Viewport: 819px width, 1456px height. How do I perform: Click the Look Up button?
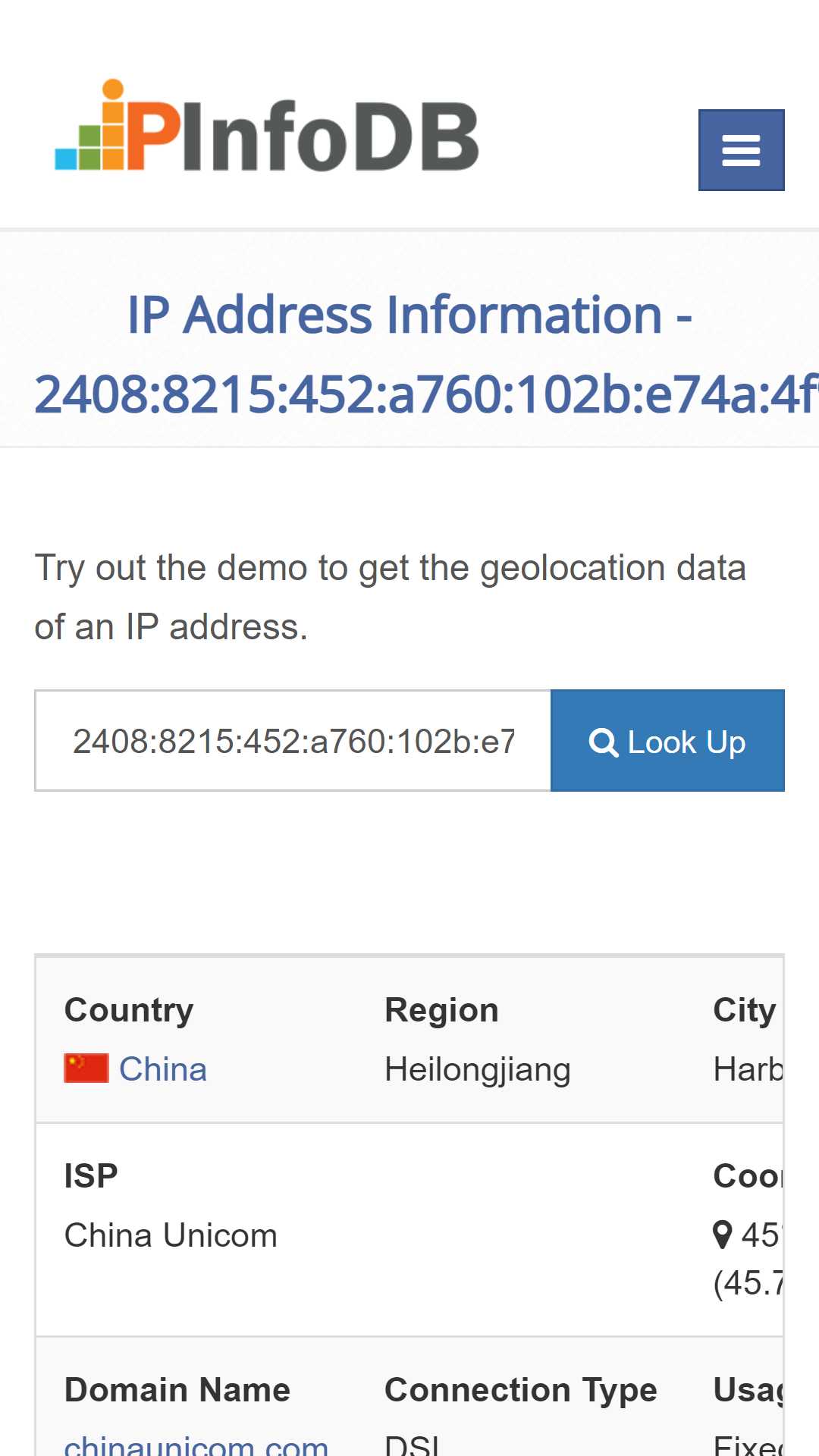pos(667,740)
